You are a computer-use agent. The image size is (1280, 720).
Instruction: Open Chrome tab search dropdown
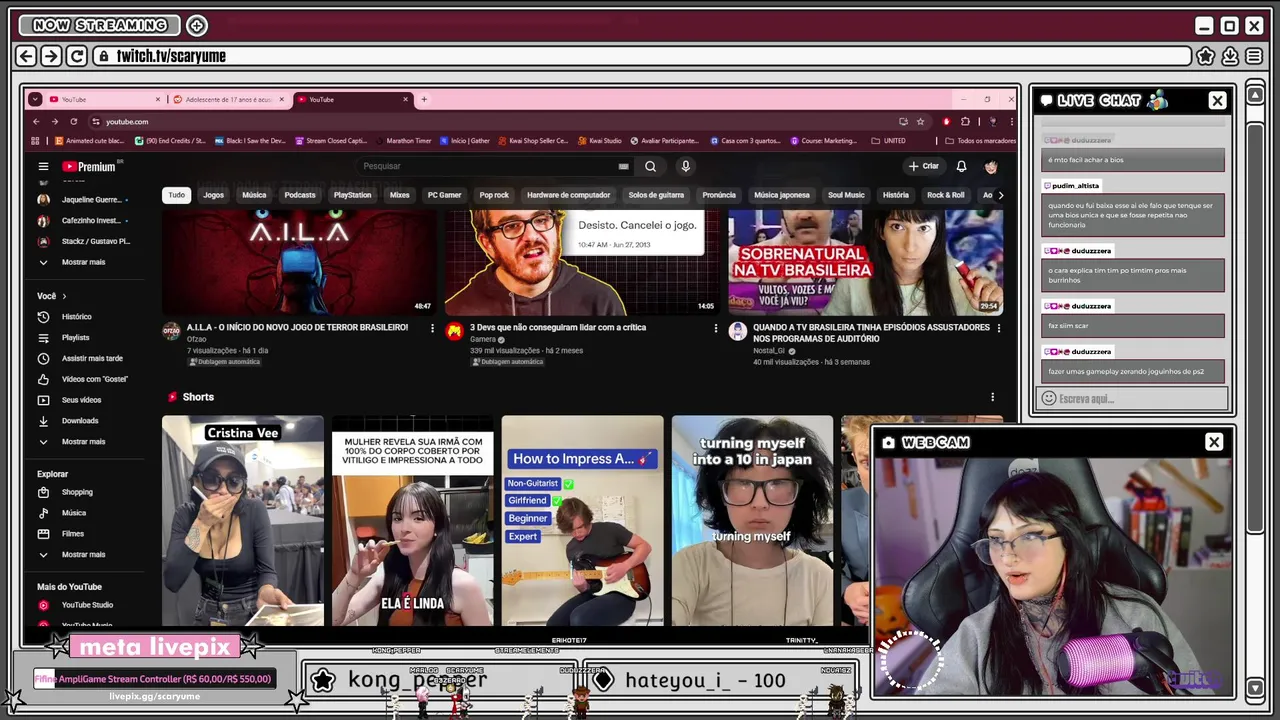tap(35, 99)
